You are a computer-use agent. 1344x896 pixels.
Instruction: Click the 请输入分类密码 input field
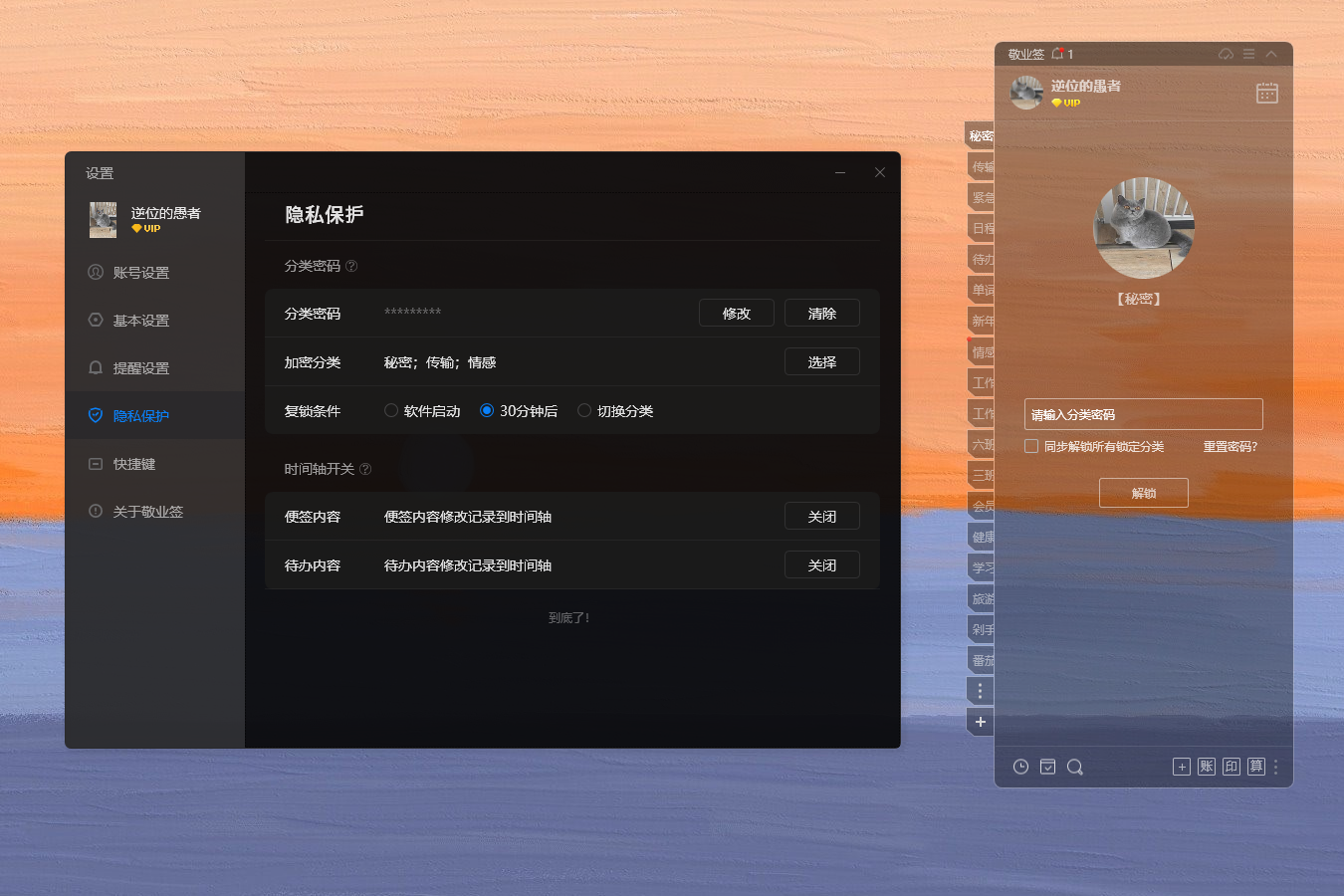1143,414
